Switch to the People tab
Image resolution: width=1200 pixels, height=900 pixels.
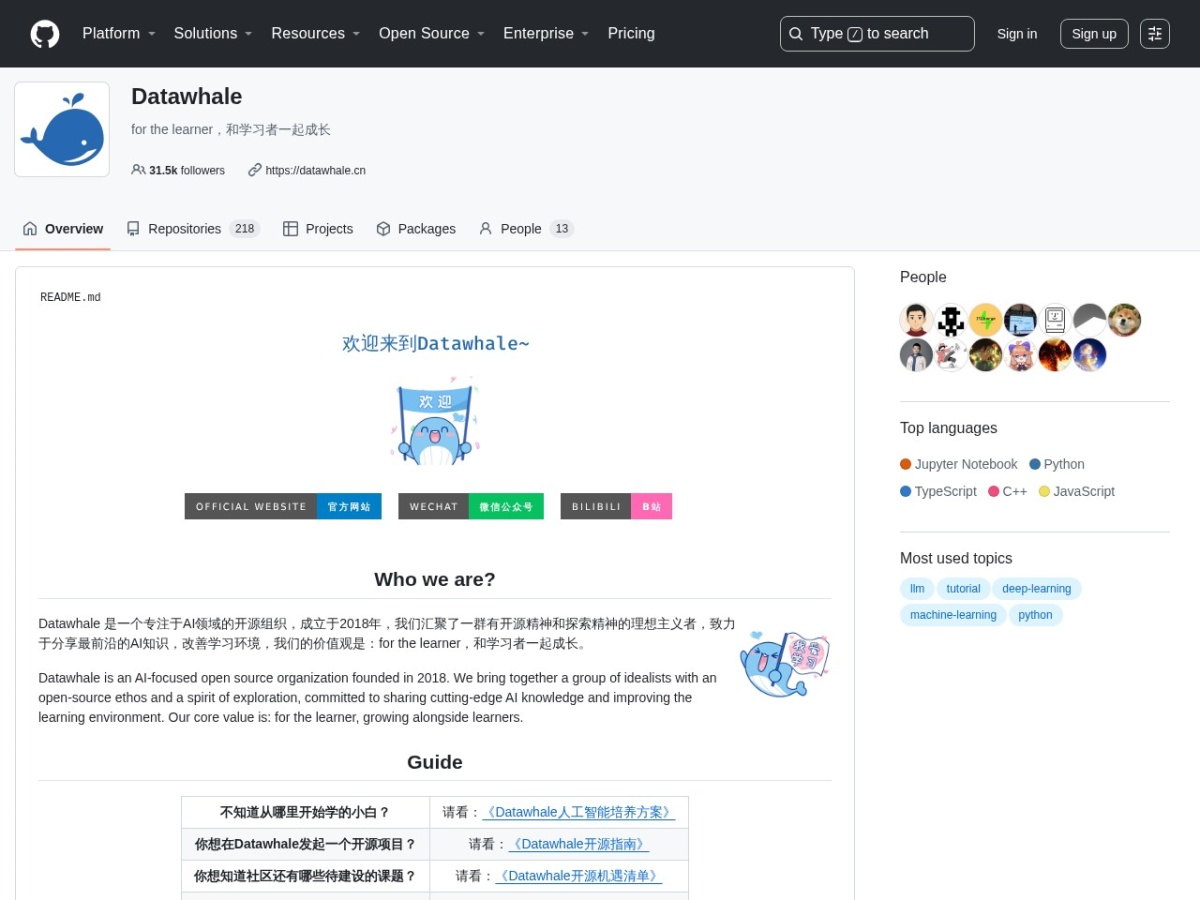coord(526,229)
